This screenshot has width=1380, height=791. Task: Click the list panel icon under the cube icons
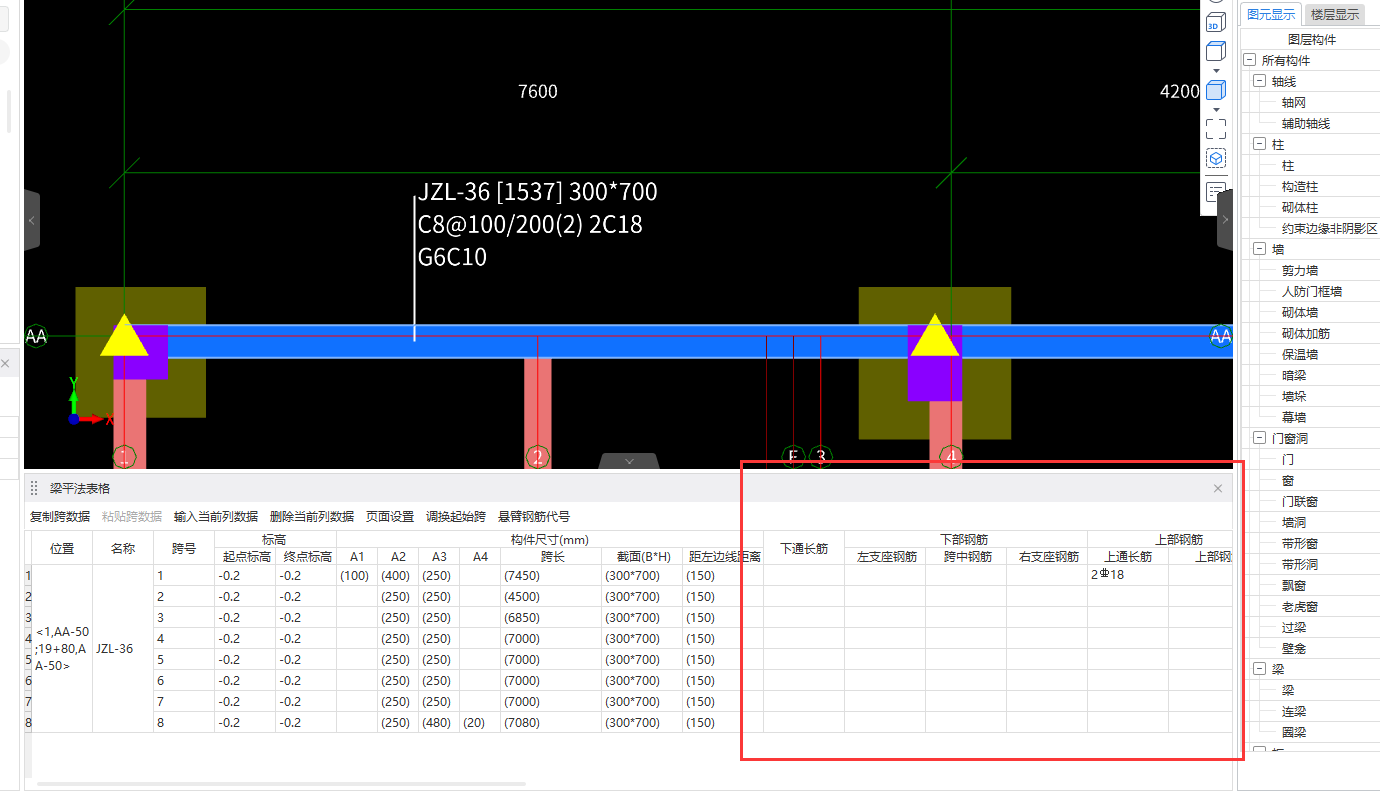coord(1215,191)
